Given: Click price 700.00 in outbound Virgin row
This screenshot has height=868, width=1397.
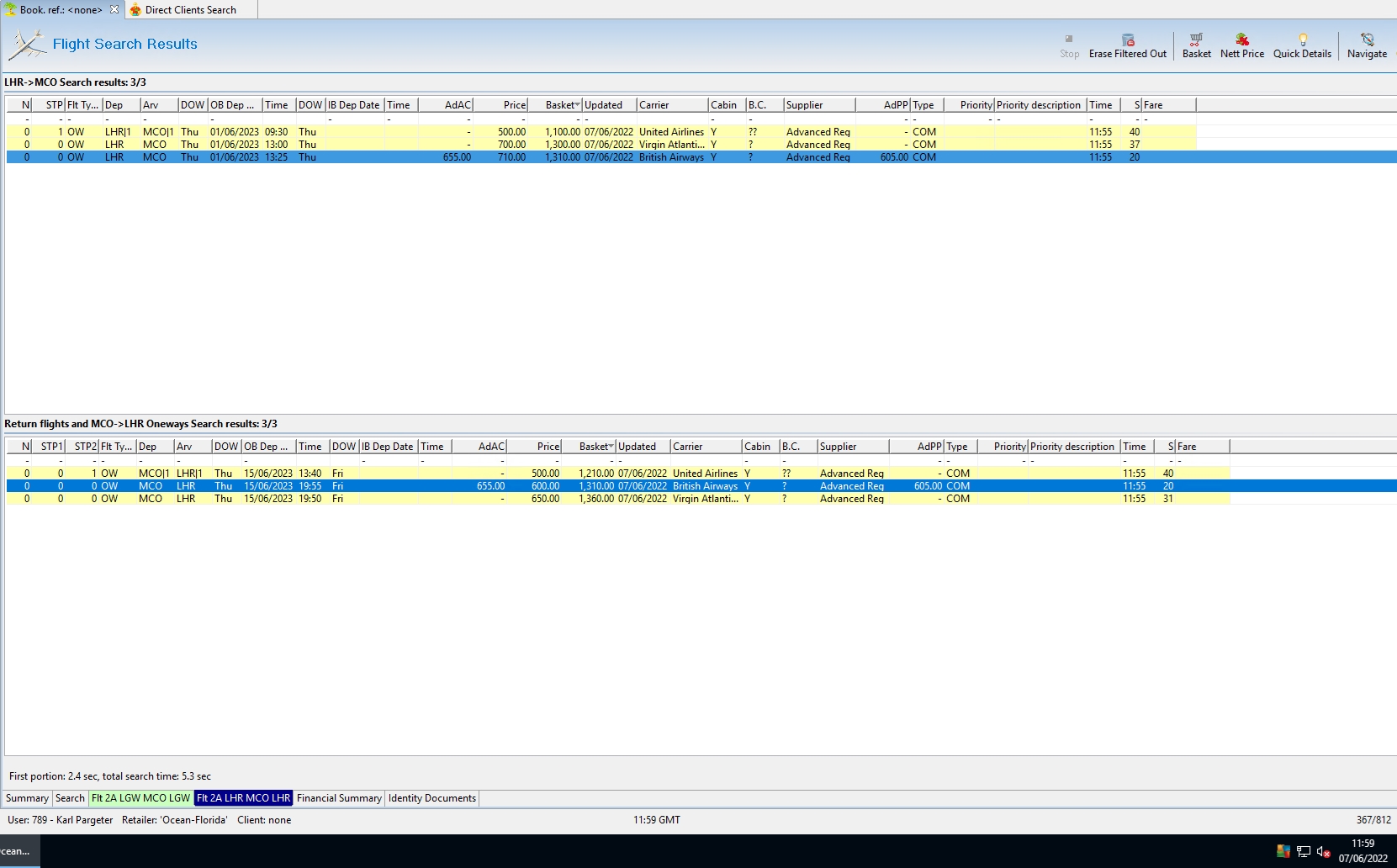Looking at the screenshot, I should [x=511, y=145].
